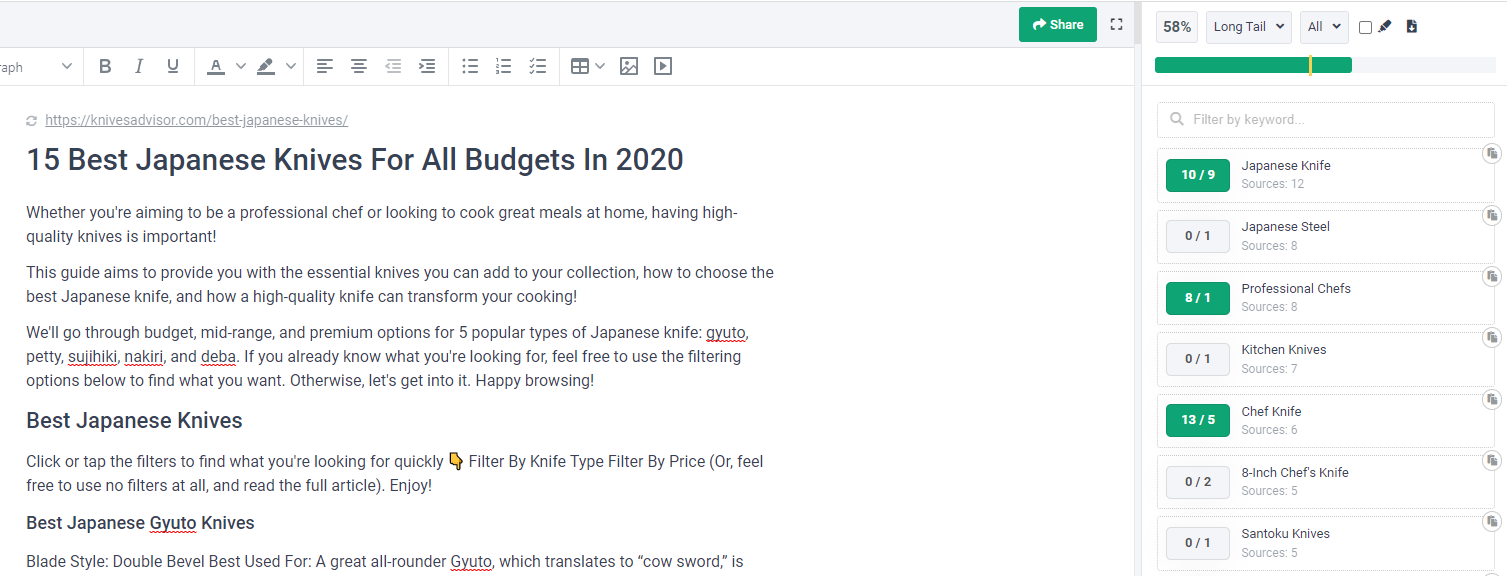
Task: Apply checklist formatting
Action: (537, 66)
